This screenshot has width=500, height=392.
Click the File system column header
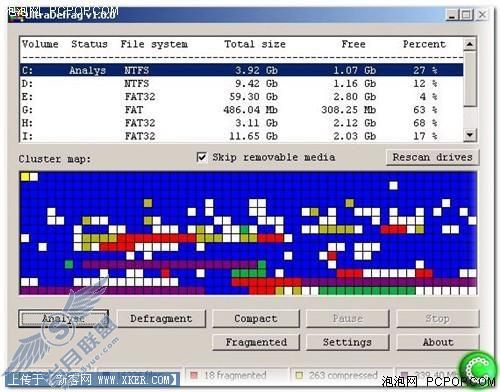click(154, 44)
